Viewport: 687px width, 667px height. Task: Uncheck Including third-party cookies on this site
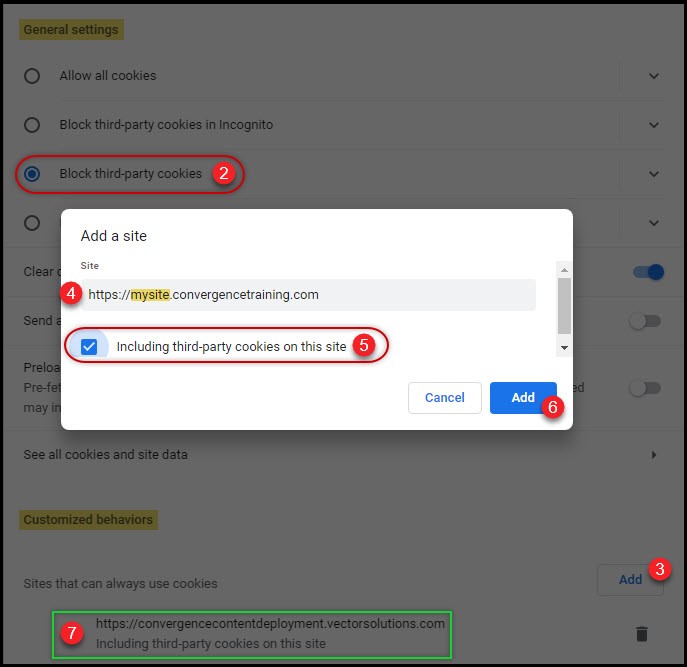tap(89, 347)
